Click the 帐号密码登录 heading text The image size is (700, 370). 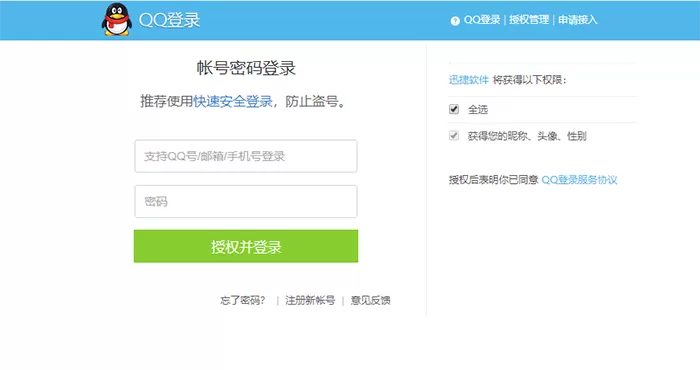[x=246, y=68]
